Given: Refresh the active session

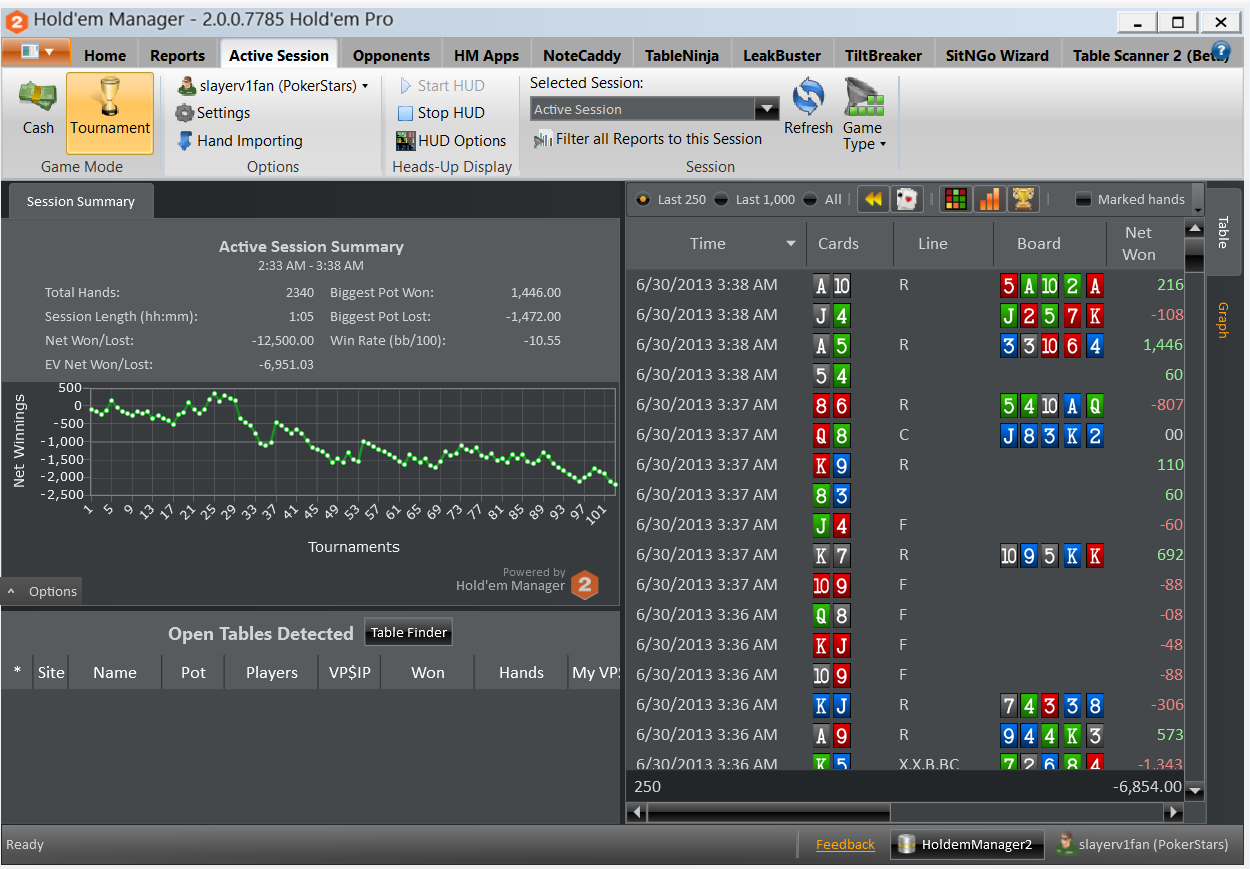Looking at the screenshot, I should tap(808, 108).
